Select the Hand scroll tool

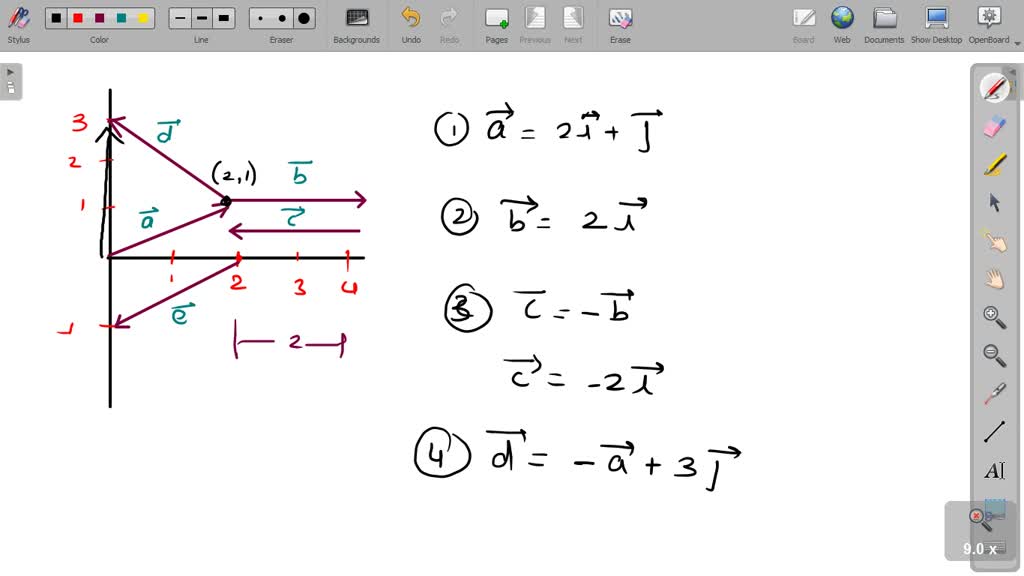point(994,278)
